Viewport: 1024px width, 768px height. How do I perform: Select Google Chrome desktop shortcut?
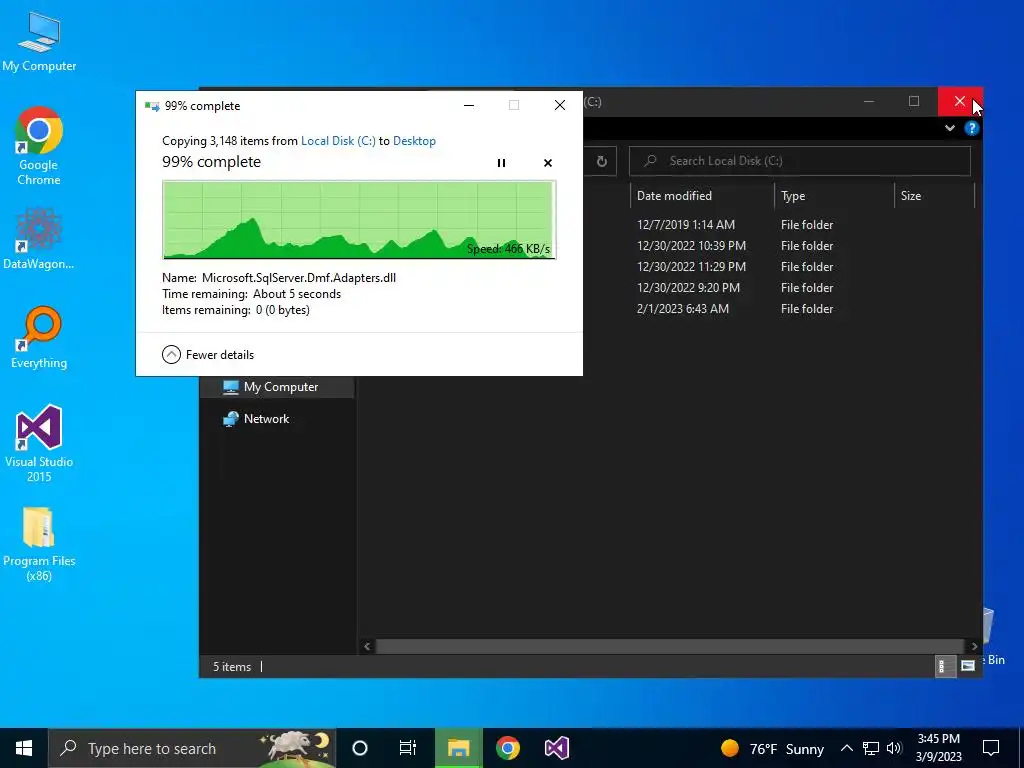(39, 146)
